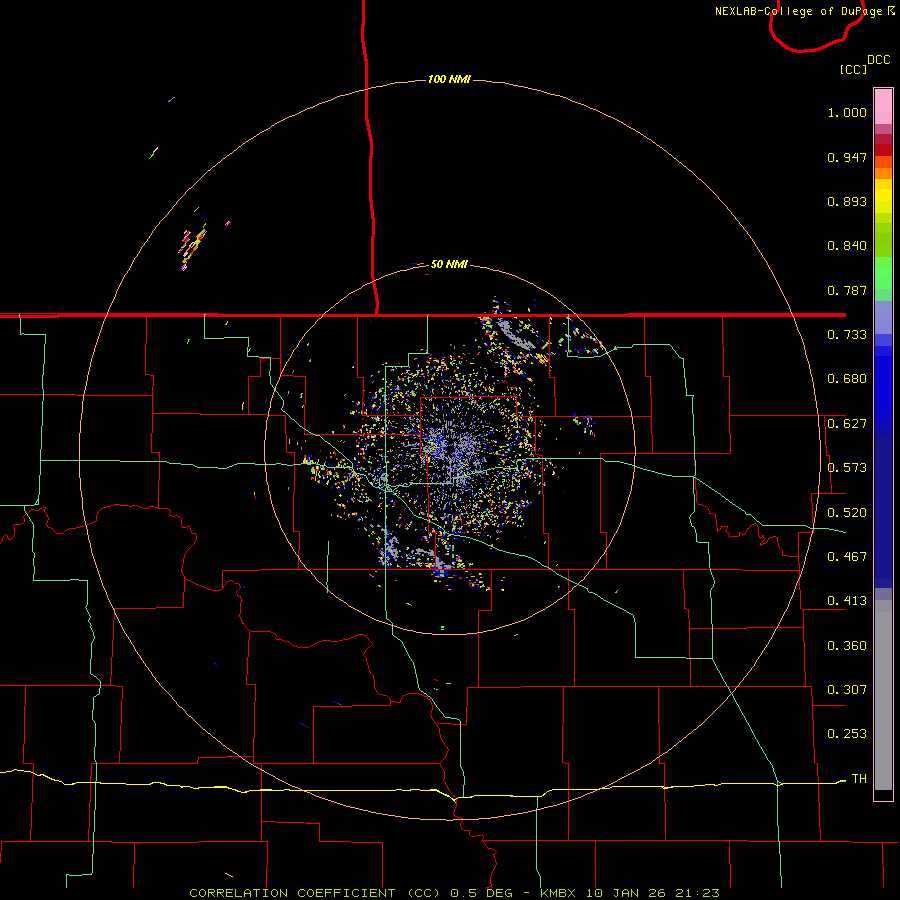Click the Correlation Coefficient product title caption
Viewport: 900px width, 900px height.
click(454, 893)
